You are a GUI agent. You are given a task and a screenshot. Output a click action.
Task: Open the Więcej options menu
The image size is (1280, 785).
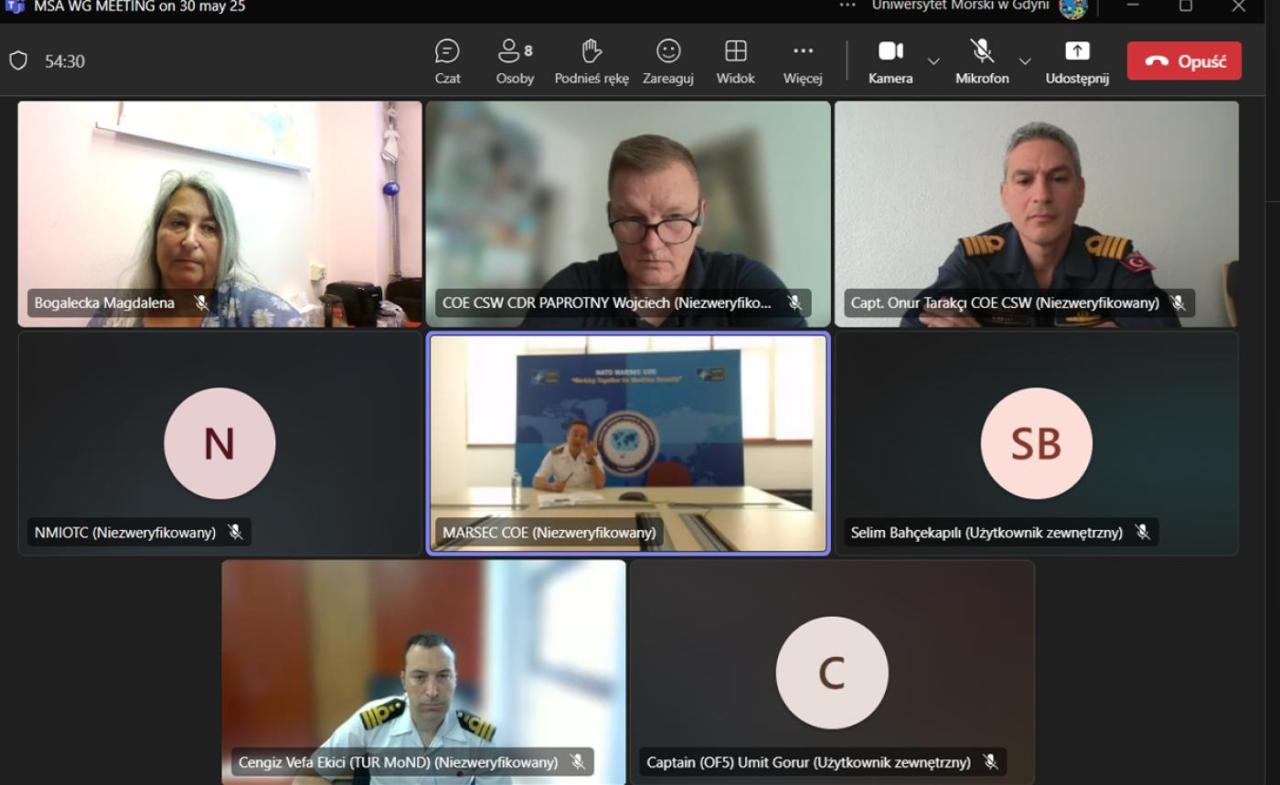tap(802, 61)
